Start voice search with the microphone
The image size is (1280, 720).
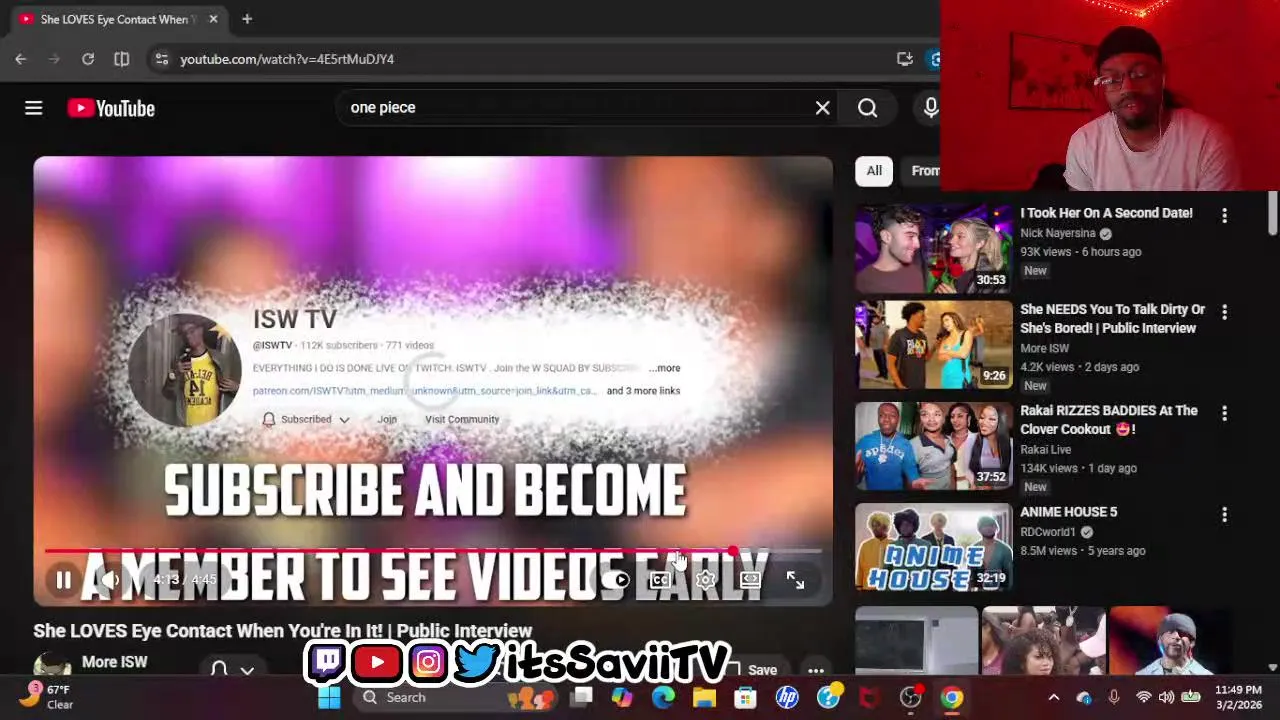click(x=930, y=108)
